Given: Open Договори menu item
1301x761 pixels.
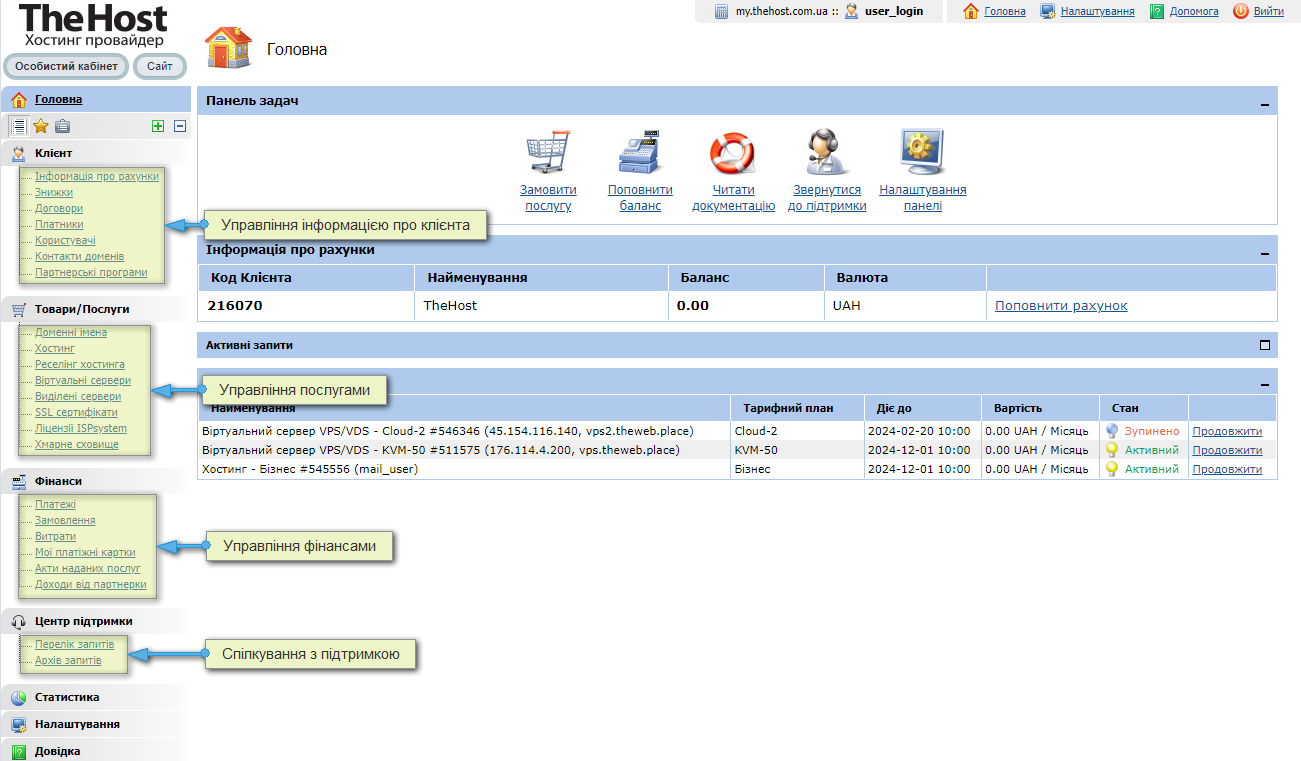Looking at the screenshot, I should click(x=59, y=208).
